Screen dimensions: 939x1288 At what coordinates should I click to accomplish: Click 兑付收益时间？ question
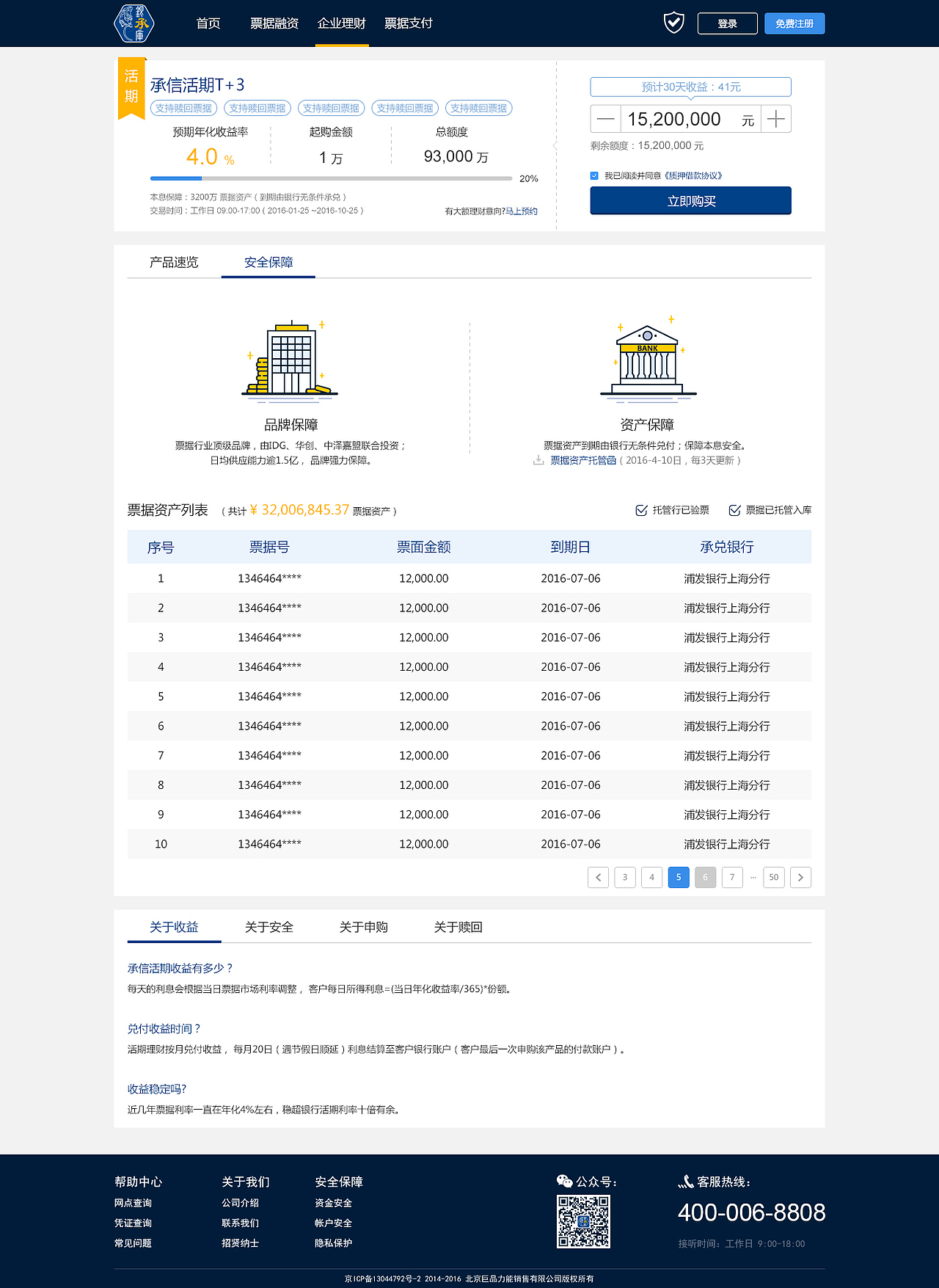(x=164, y=1029)
